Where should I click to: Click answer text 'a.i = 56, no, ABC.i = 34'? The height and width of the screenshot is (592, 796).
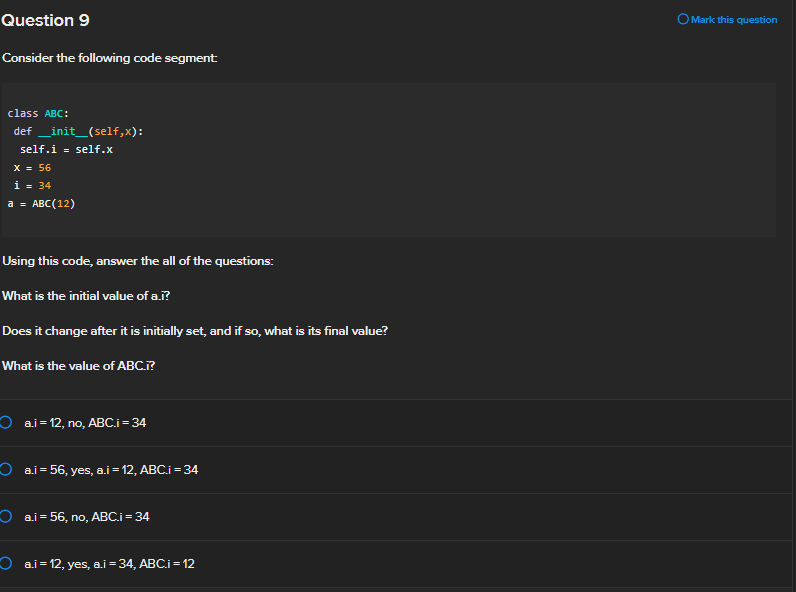point(87,517)
